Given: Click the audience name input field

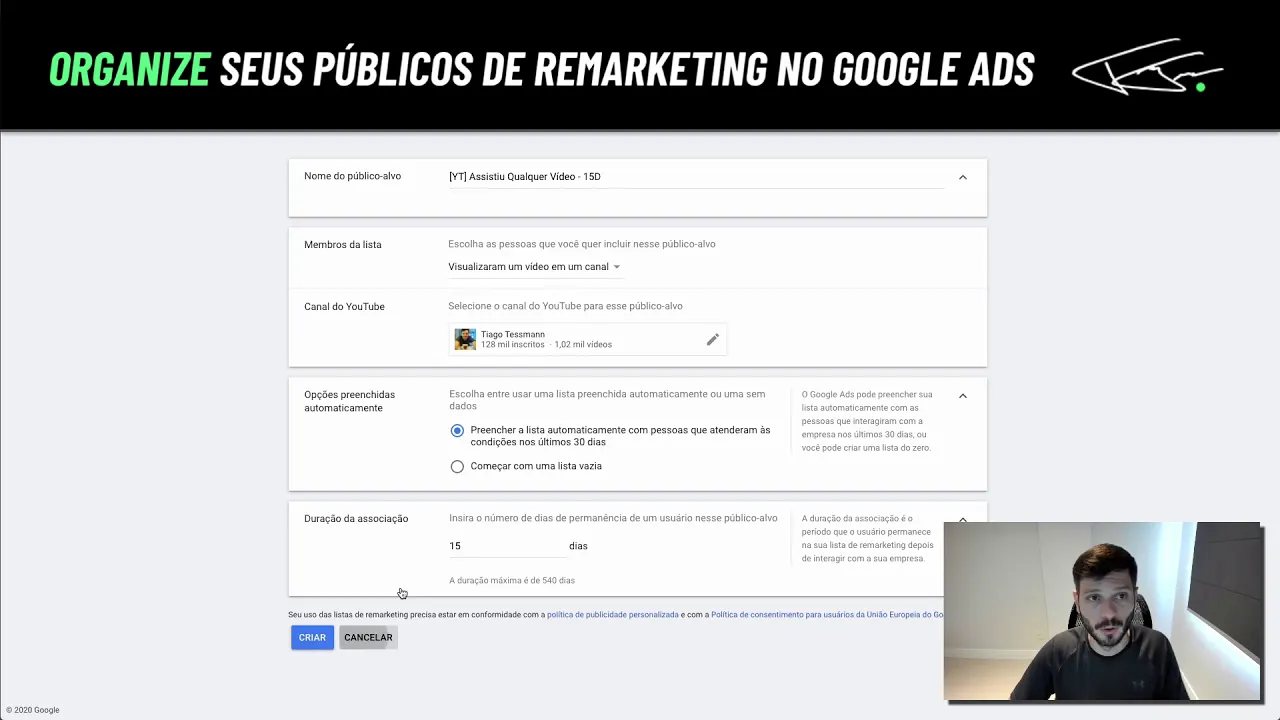Looking at the screenshot, I should point(696,177).
